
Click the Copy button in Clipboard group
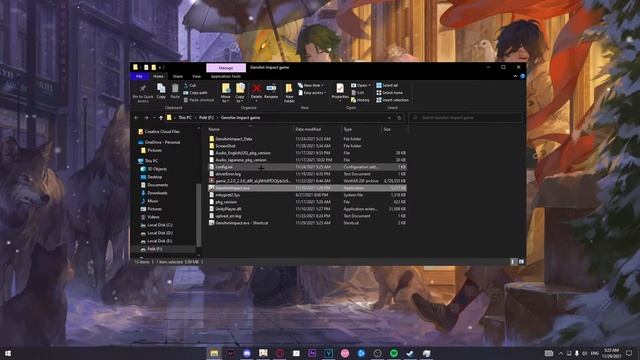click(161, 91)
